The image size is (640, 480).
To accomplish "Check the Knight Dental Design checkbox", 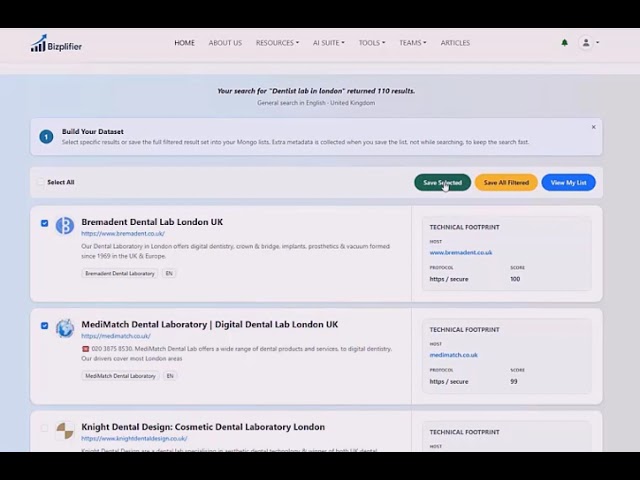I will tap(44, 428).
